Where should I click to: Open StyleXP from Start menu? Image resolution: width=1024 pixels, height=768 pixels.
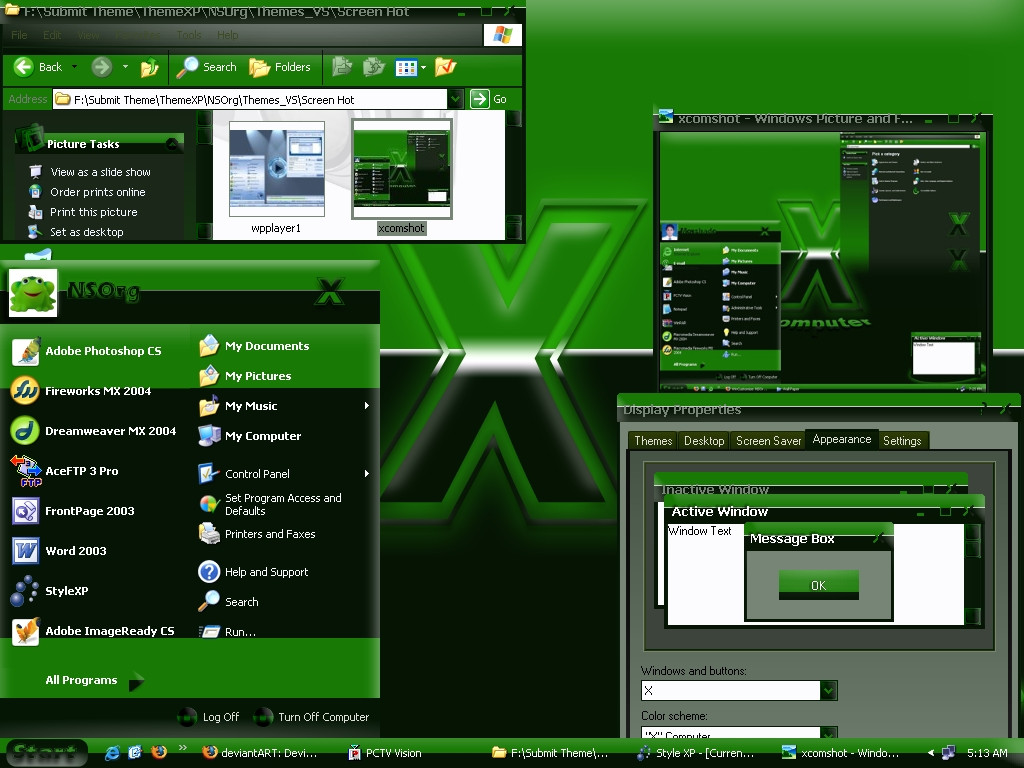tap(50, 590)
